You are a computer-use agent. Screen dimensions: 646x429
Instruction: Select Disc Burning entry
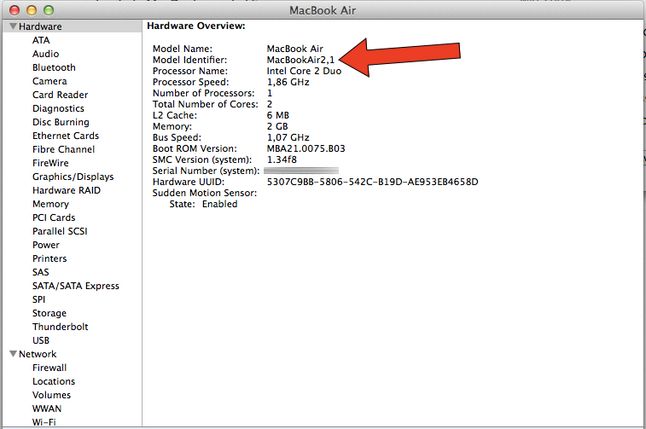tap(61, 122)
